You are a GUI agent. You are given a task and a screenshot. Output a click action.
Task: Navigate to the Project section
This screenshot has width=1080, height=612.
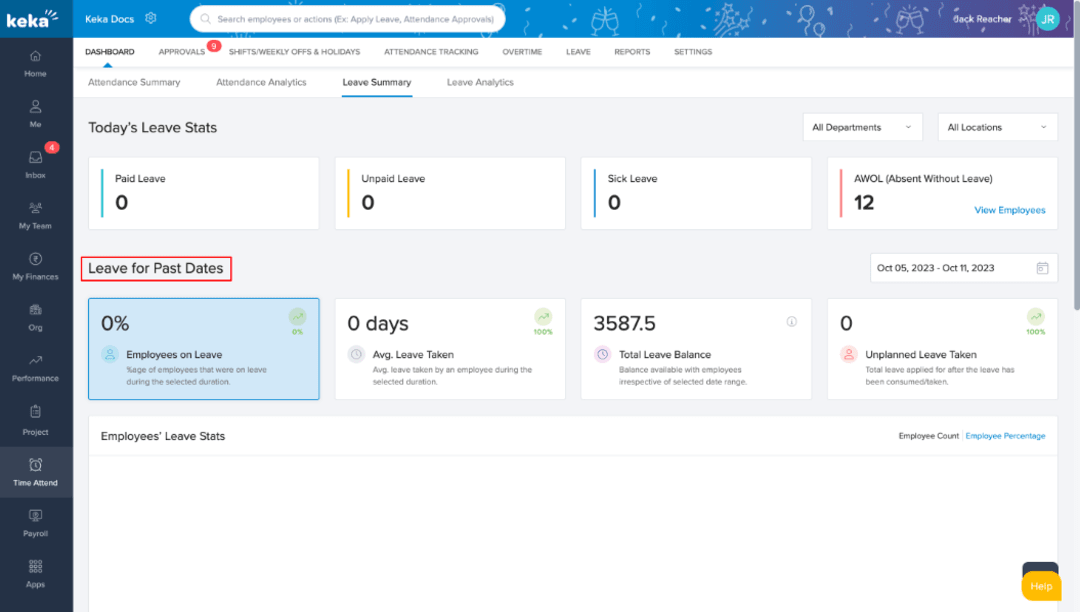tap(35, 420)
